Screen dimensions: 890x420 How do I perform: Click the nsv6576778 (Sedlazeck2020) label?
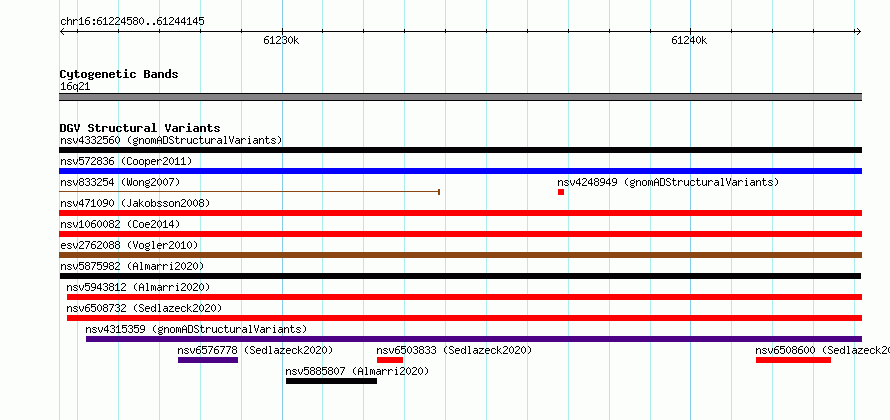point(255,350)
